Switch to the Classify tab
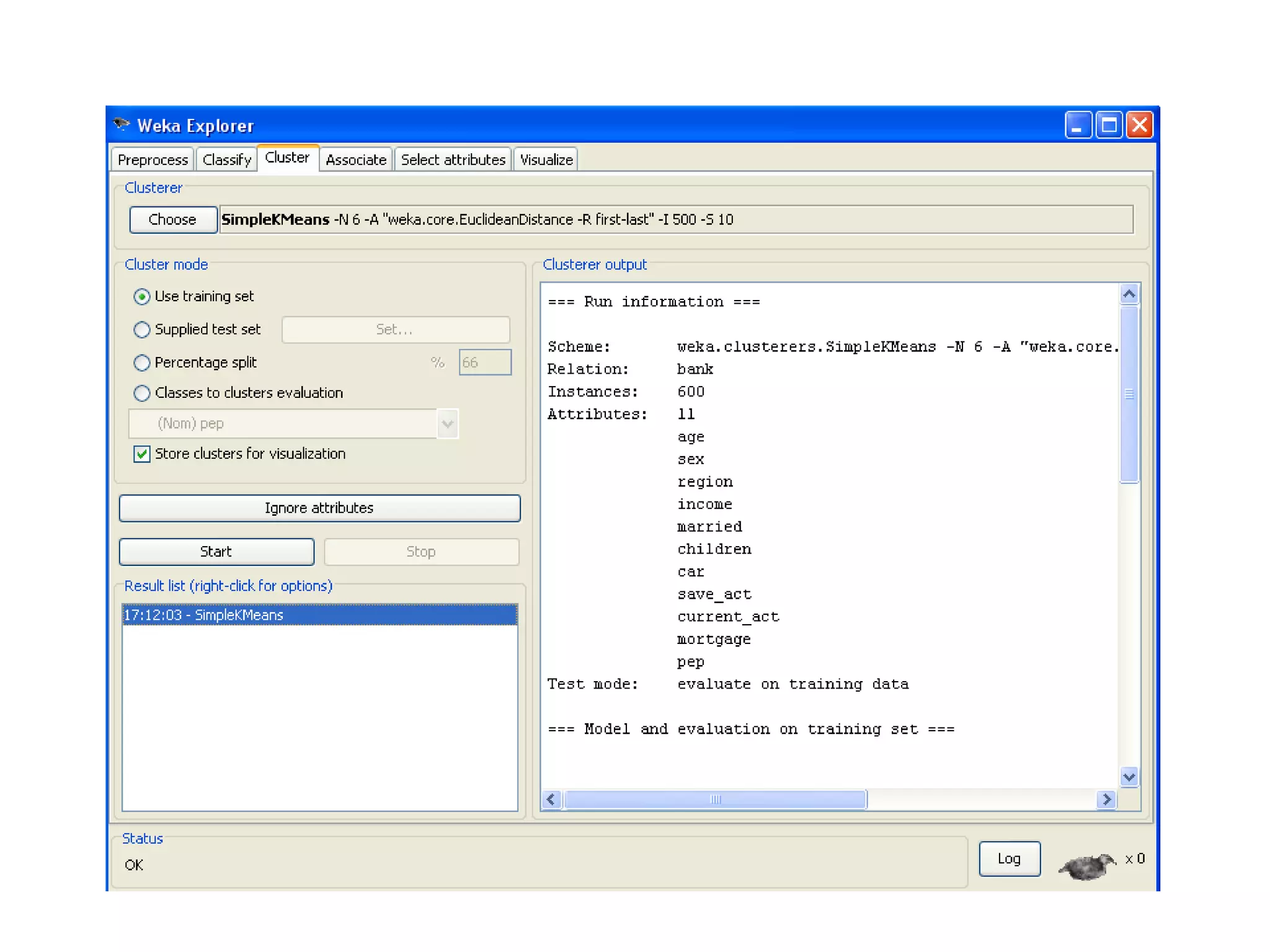Viewport: 1270px width, 952px height. (226, 160)
